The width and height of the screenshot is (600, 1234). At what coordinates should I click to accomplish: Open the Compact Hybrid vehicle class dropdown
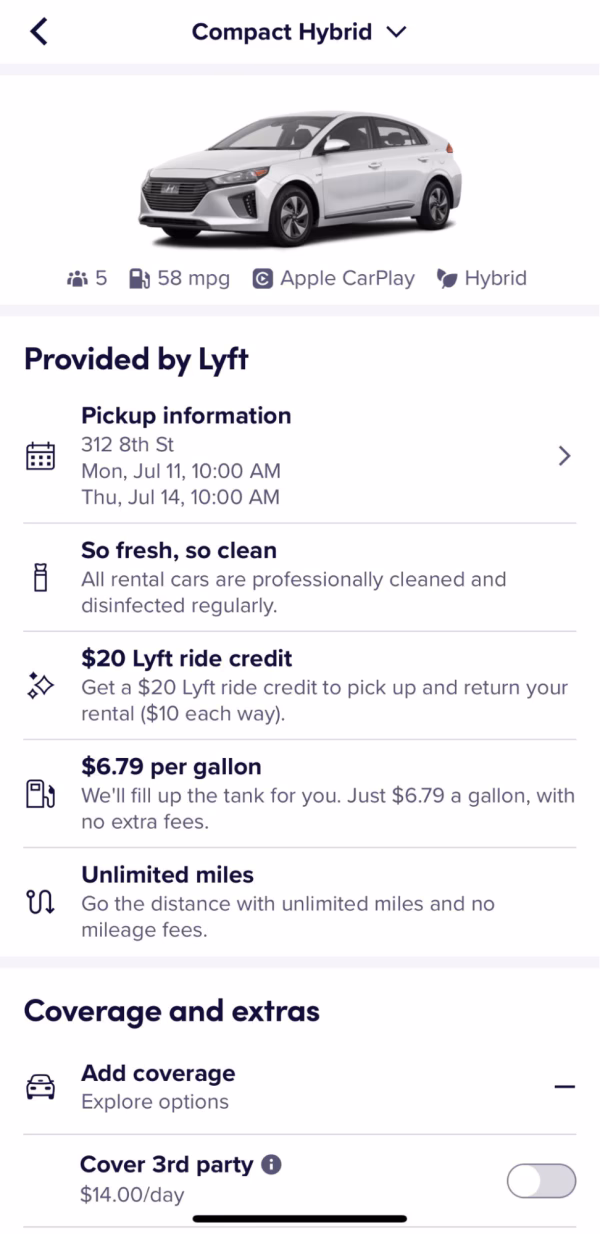[x=395, y=31]
